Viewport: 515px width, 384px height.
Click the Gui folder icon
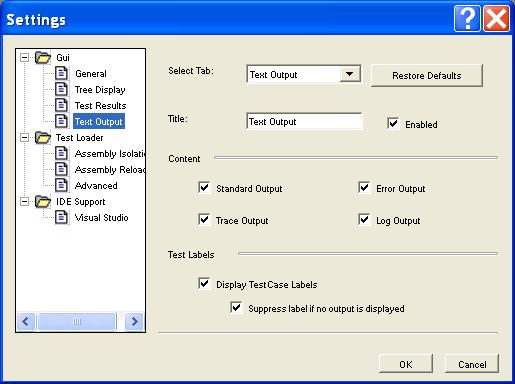click(43, 57)
